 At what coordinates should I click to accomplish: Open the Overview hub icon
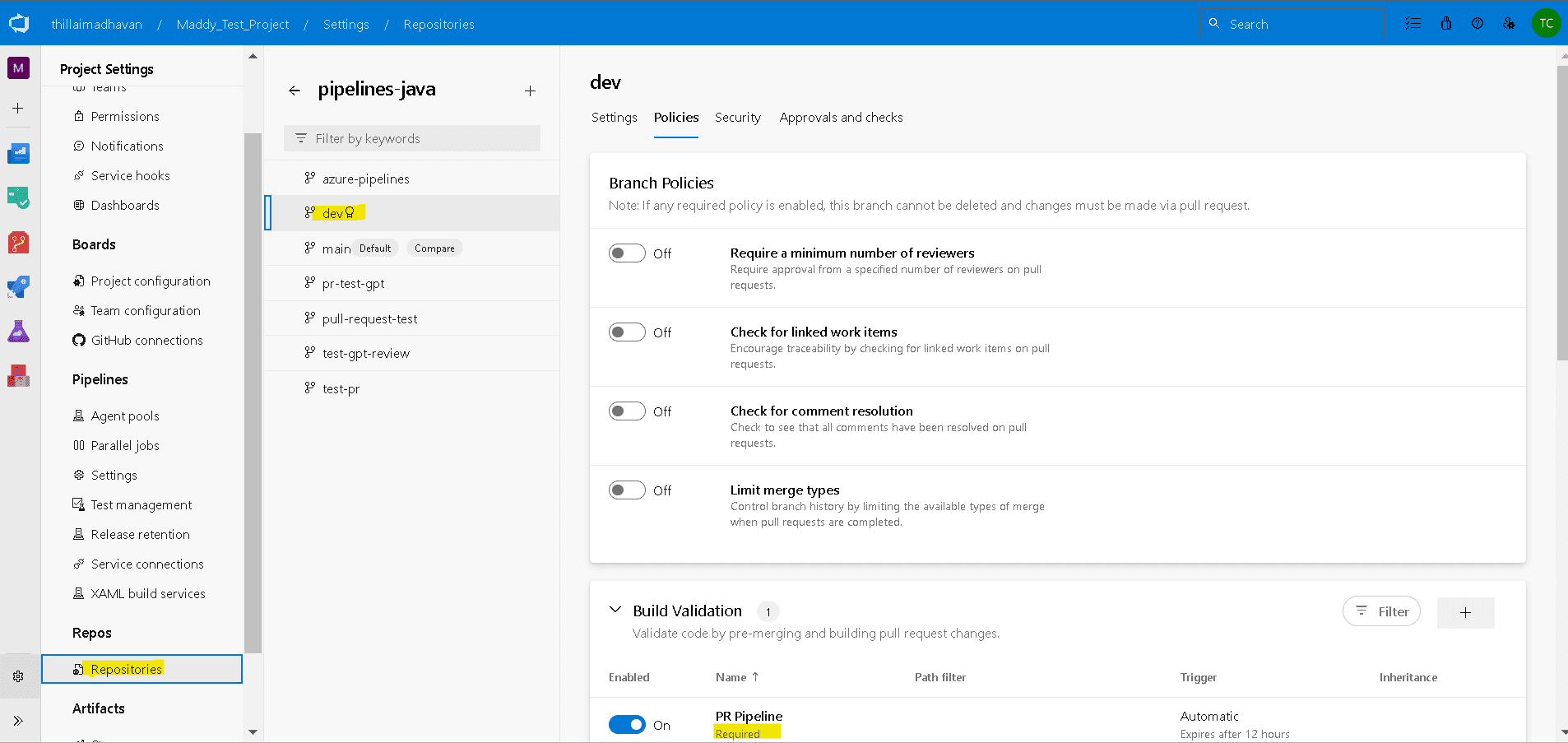point(18,153)
